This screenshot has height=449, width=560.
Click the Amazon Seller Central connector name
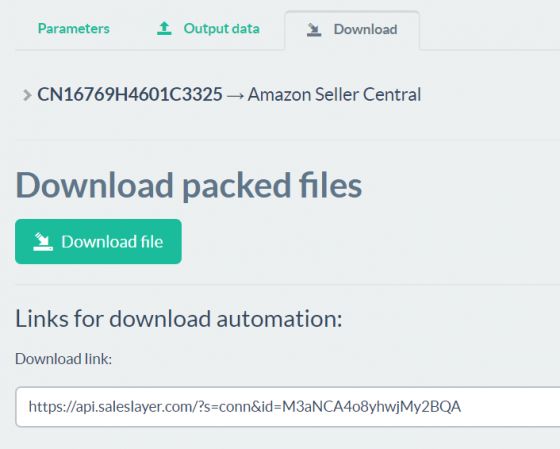[334, 95]
